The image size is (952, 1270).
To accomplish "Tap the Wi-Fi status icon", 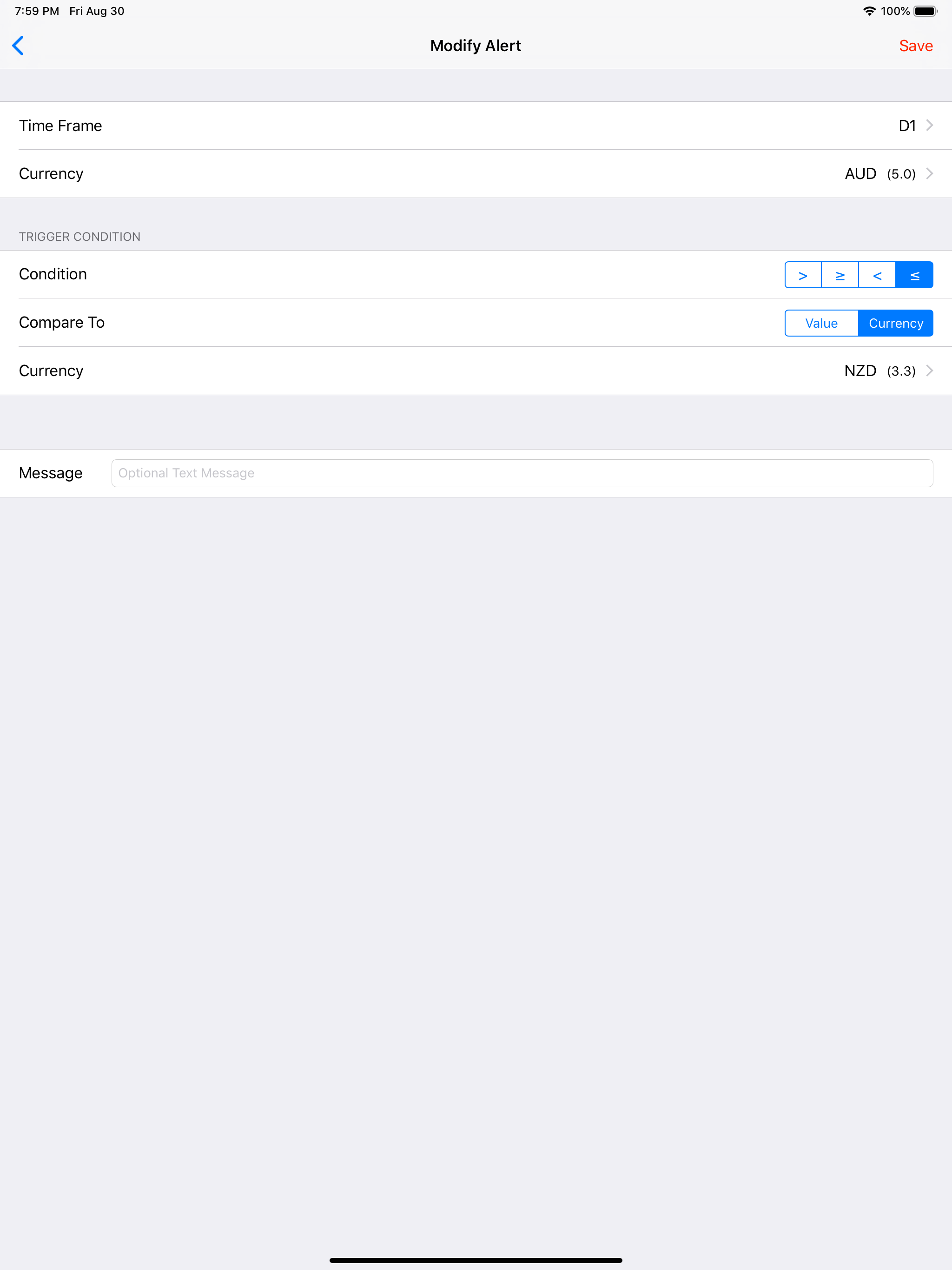I will click(869, 11).
